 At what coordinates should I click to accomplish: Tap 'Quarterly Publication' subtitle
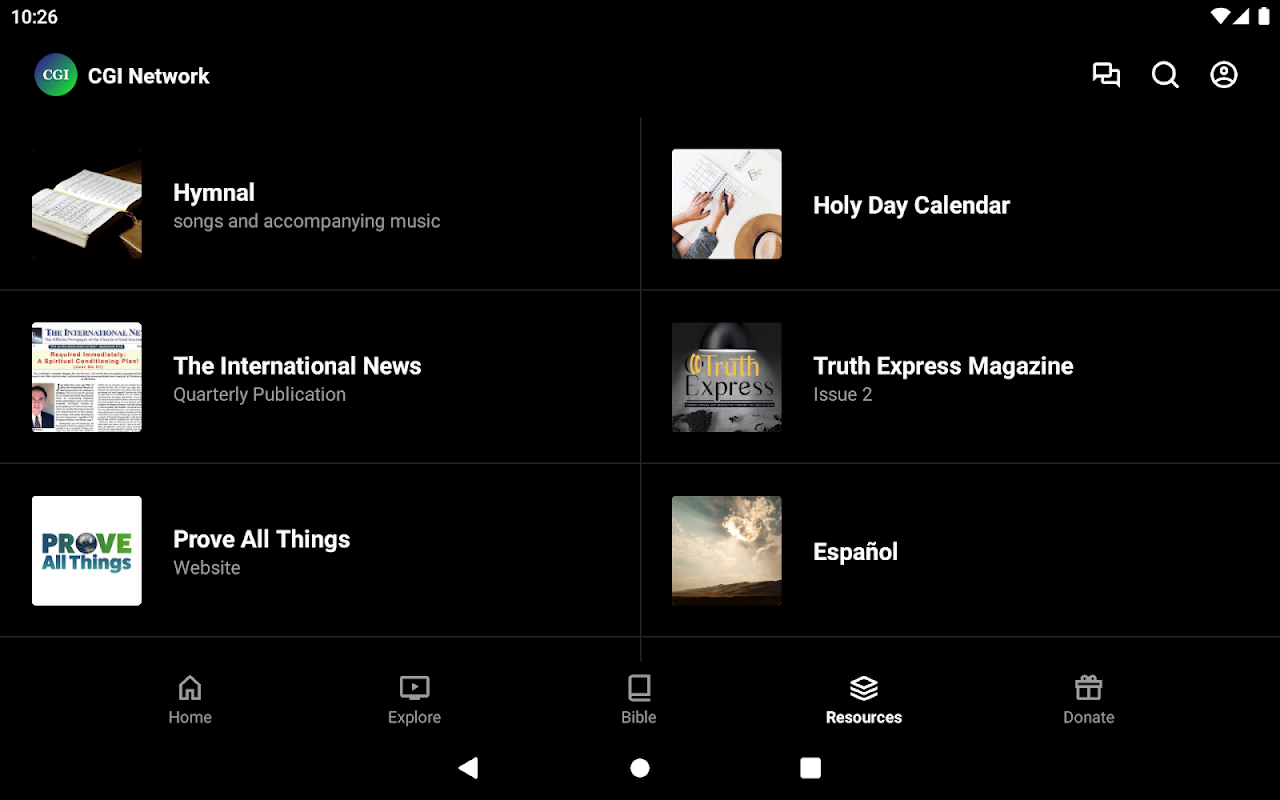(x=260, y=394)
